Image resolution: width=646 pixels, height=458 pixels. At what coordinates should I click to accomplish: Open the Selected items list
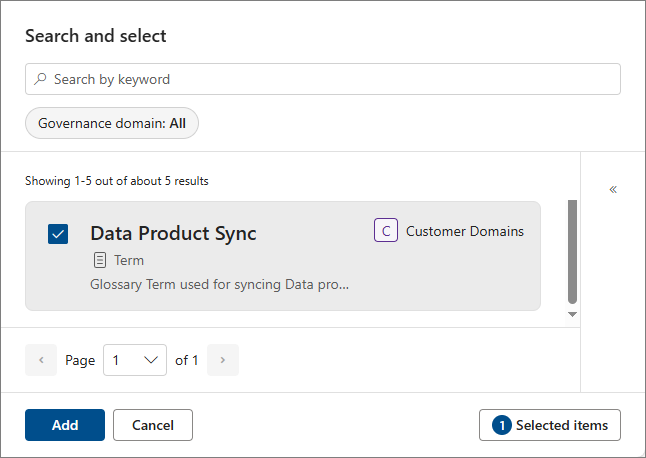[x=550, y=425]
